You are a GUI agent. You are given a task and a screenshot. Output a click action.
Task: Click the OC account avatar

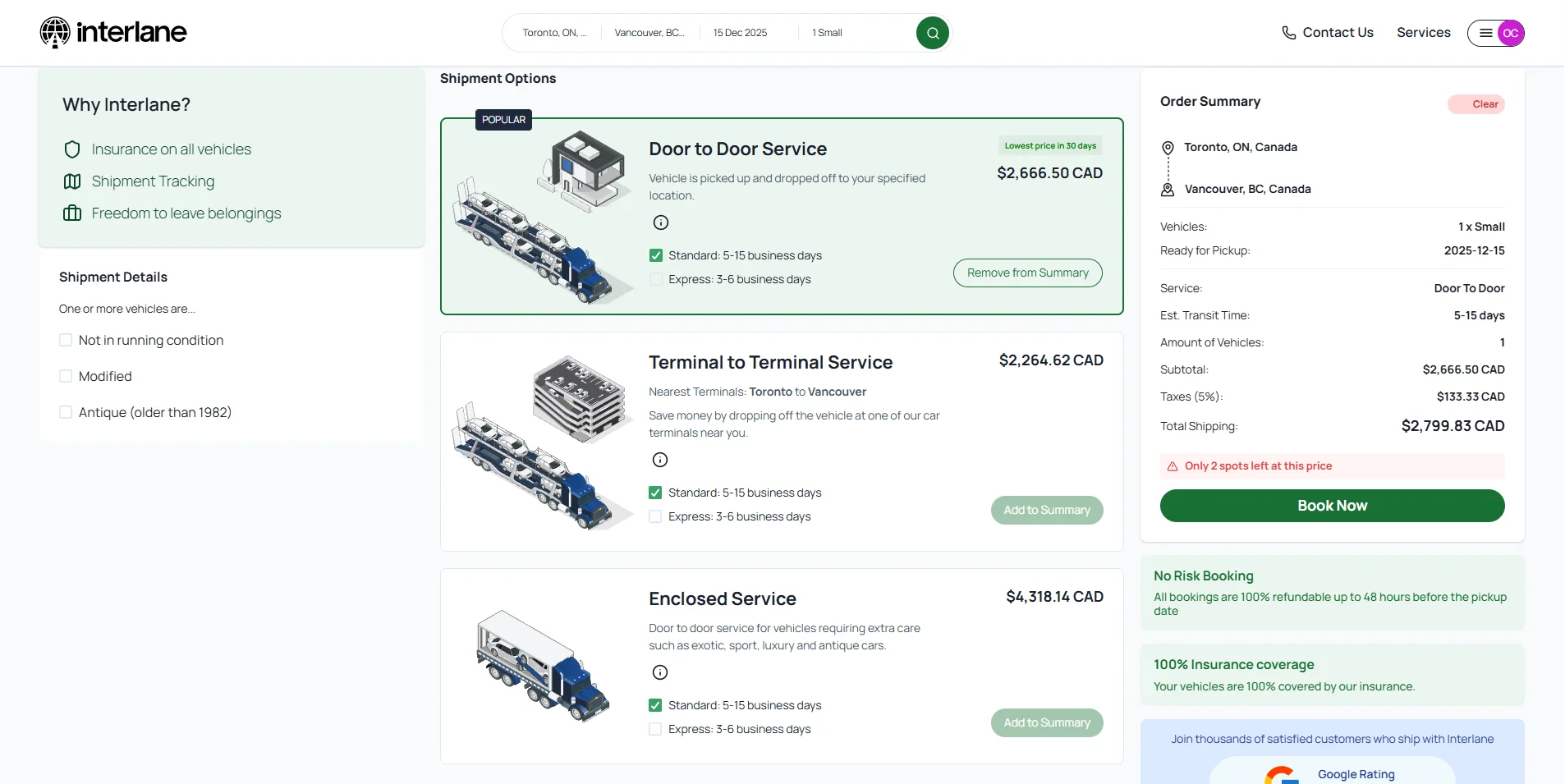[1509, 33]
